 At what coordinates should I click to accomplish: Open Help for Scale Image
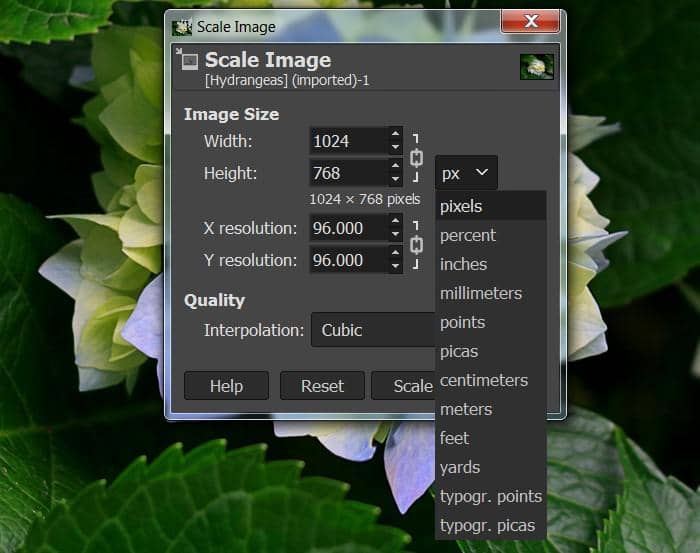[x=226, y=386]
